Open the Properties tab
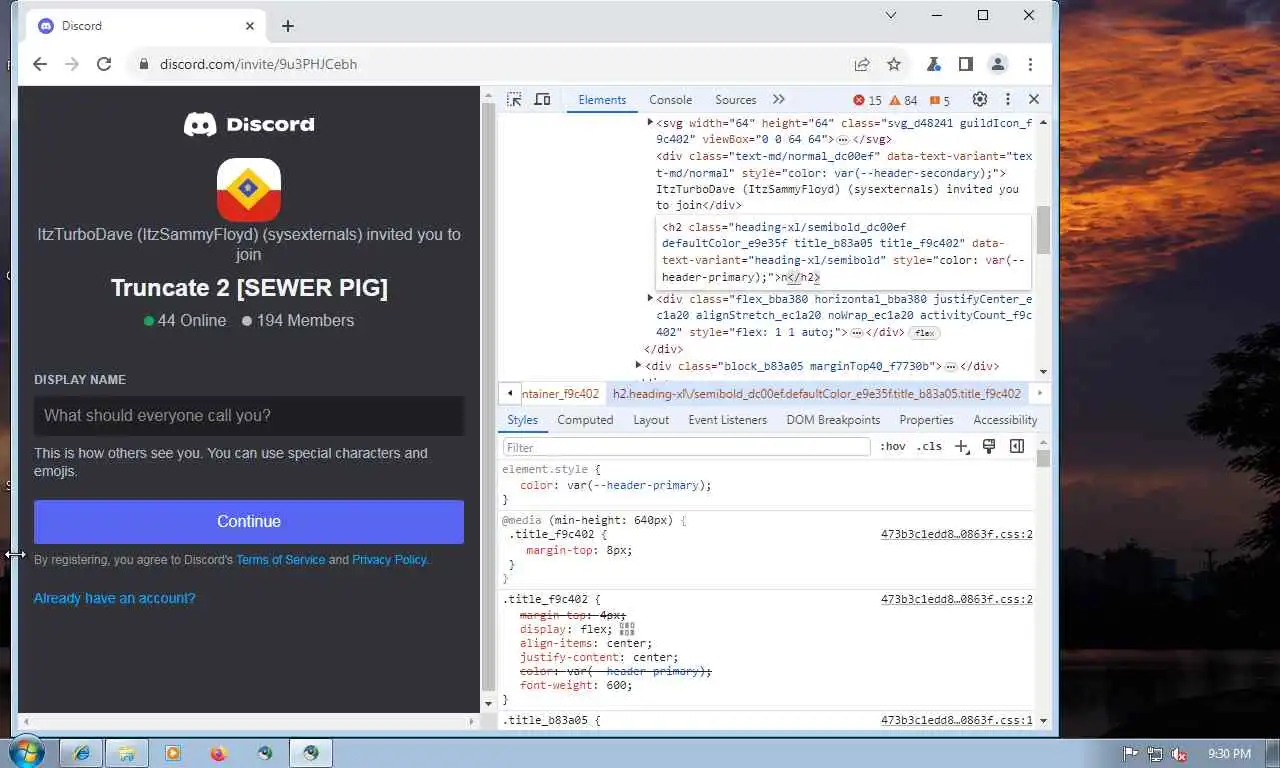 coord(926,420)
